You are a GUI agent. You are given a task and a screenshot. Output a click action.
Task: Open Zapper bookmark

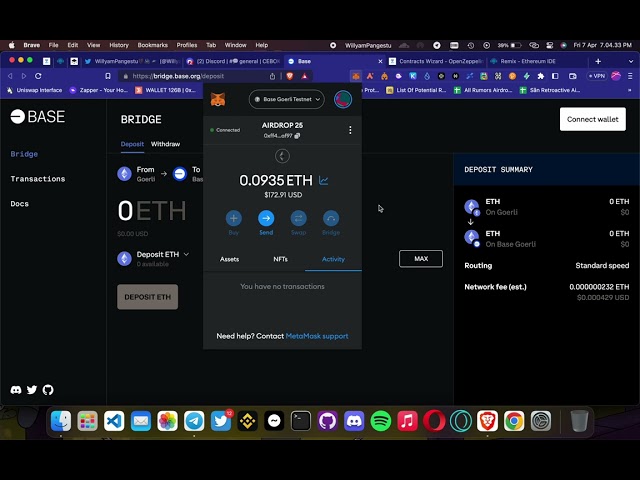point(99,90)
